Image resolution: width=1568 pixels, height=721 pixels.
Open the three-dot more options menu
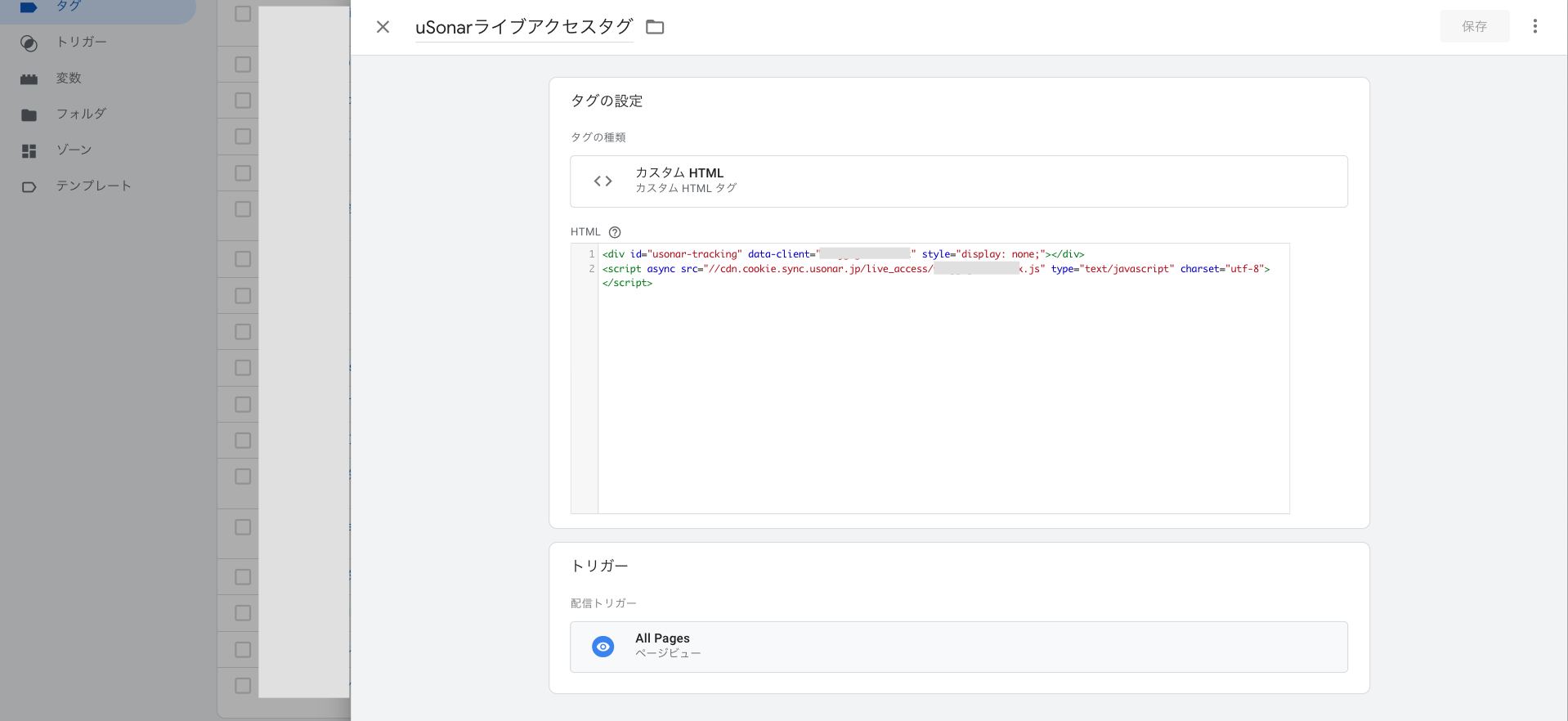tap(1534, 26)
